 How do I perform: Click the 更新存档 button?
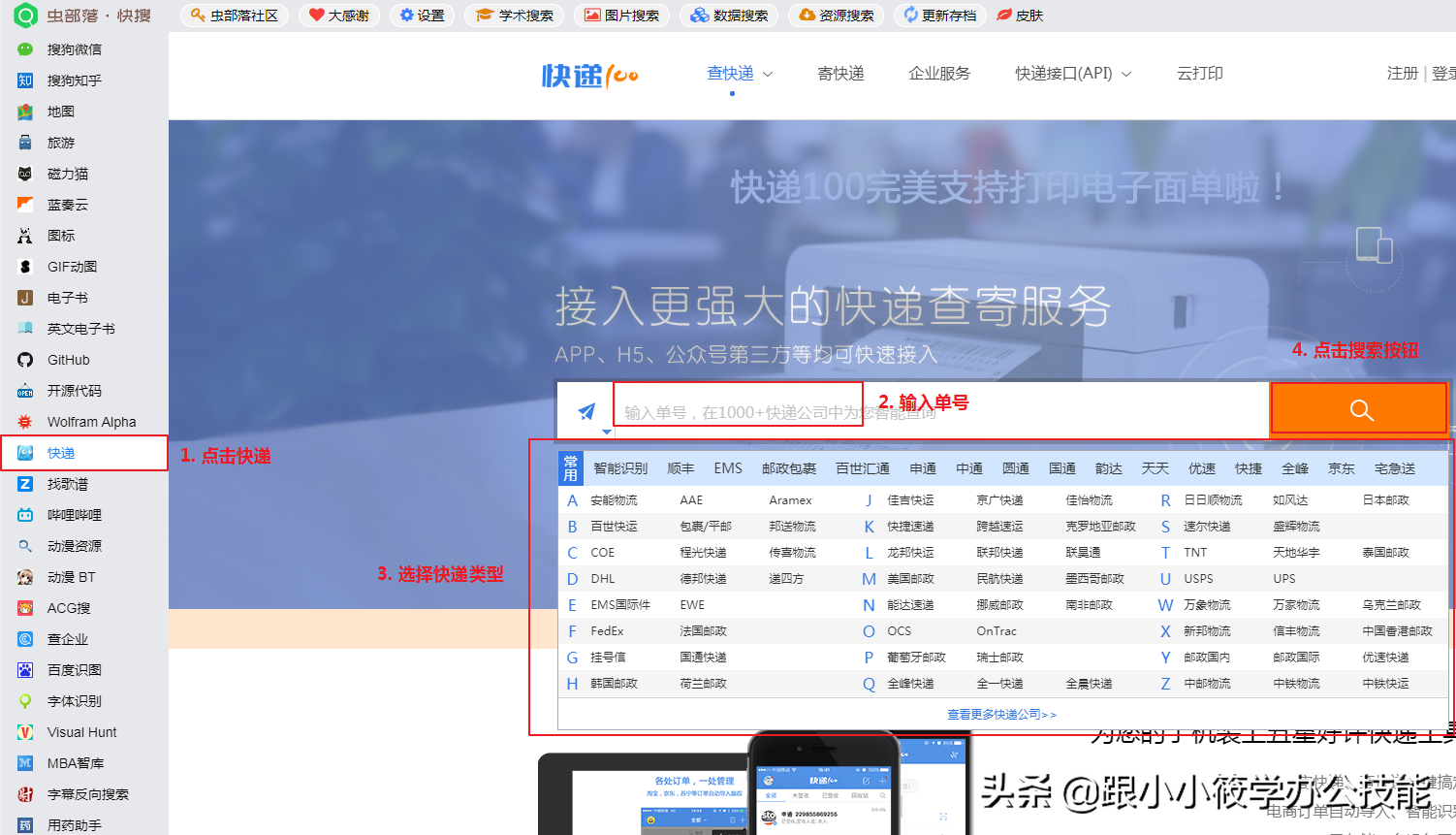(939, 16)
